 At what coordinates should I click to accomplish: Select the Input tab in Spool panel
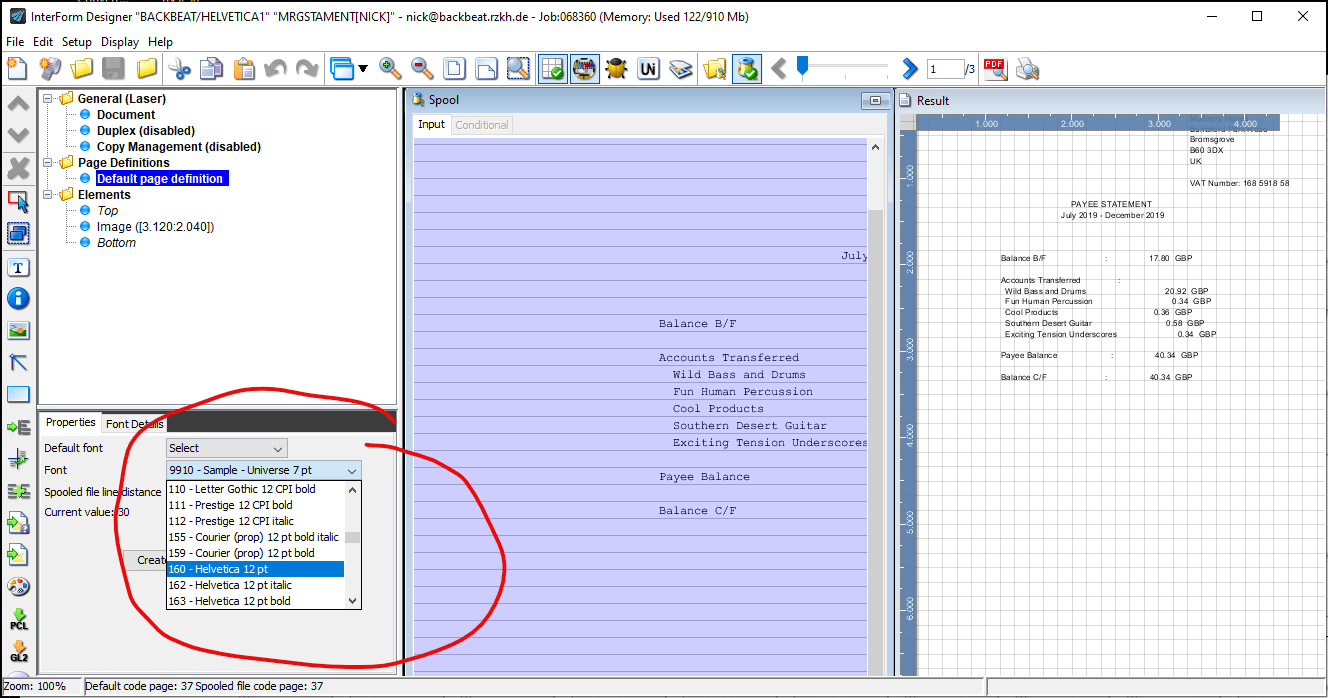pos(432,124)
